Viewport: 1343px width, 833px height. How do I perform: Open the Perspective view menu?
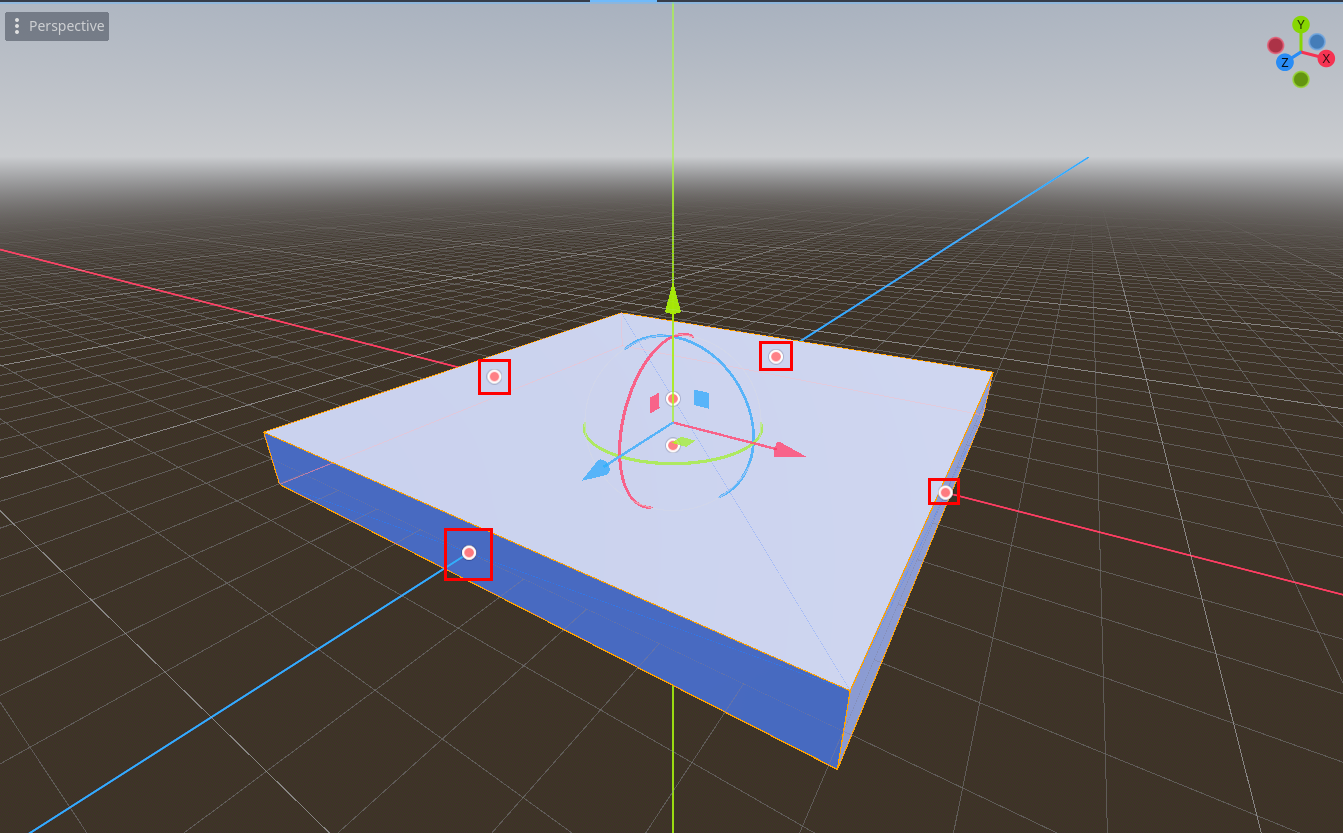pos(57,26)
